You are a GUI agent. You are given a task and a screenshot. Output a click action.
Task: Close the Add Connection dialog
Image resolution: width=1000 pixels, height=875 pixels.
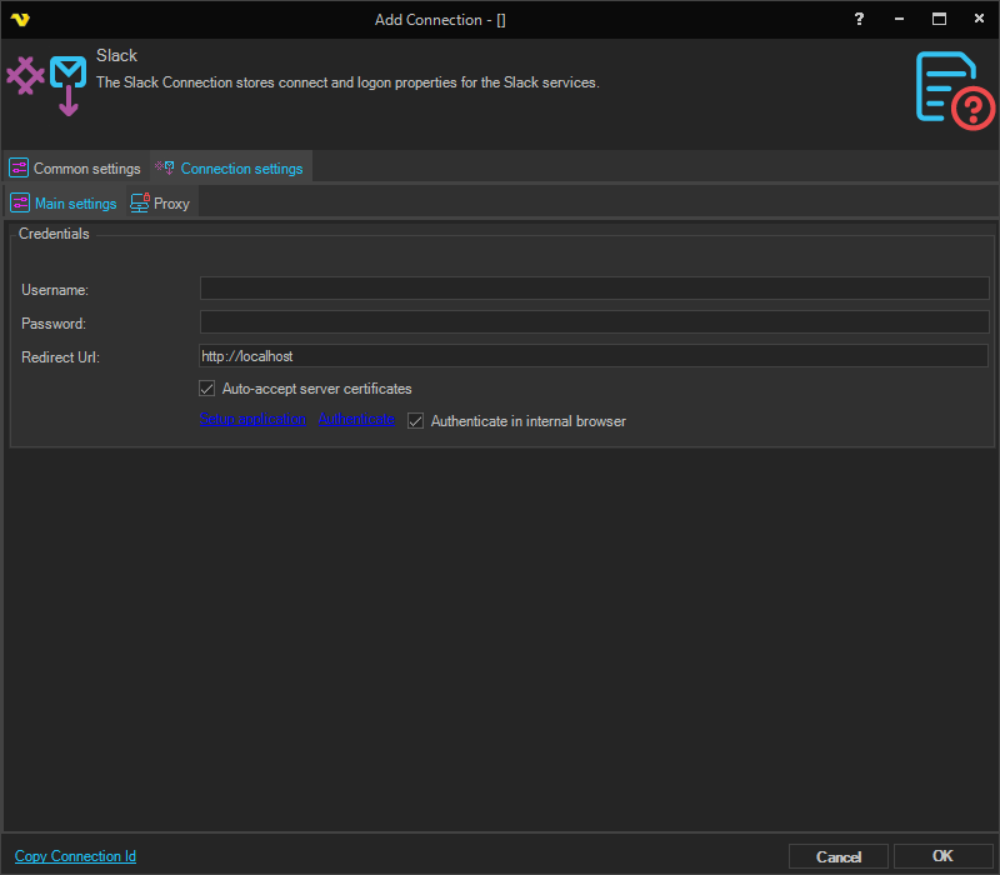click(978, 19)
